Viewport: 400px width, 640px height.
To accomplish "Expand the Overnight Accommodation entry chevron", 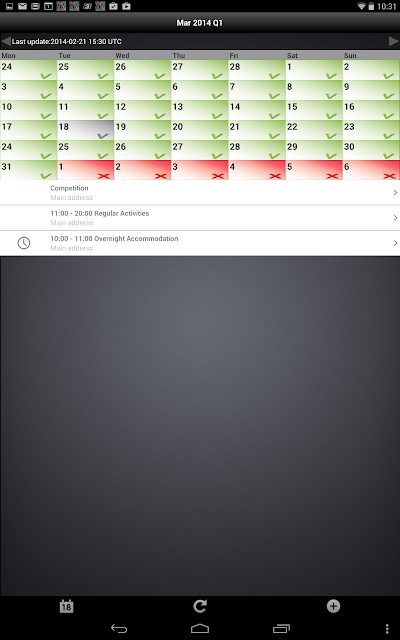I will click(x=395, y=243).
